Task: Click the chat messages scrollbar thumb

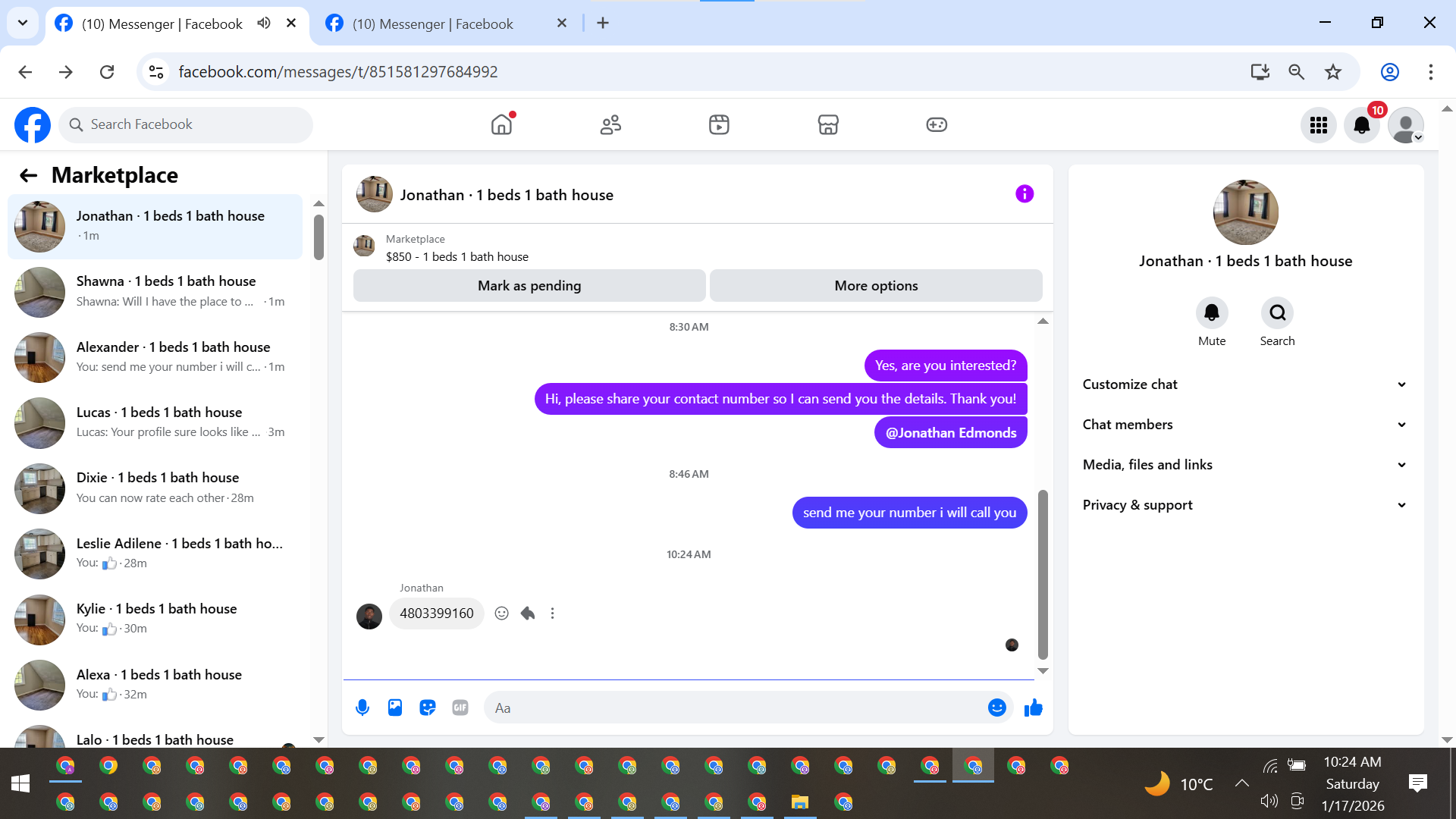Action: (x=1043, y=574)
